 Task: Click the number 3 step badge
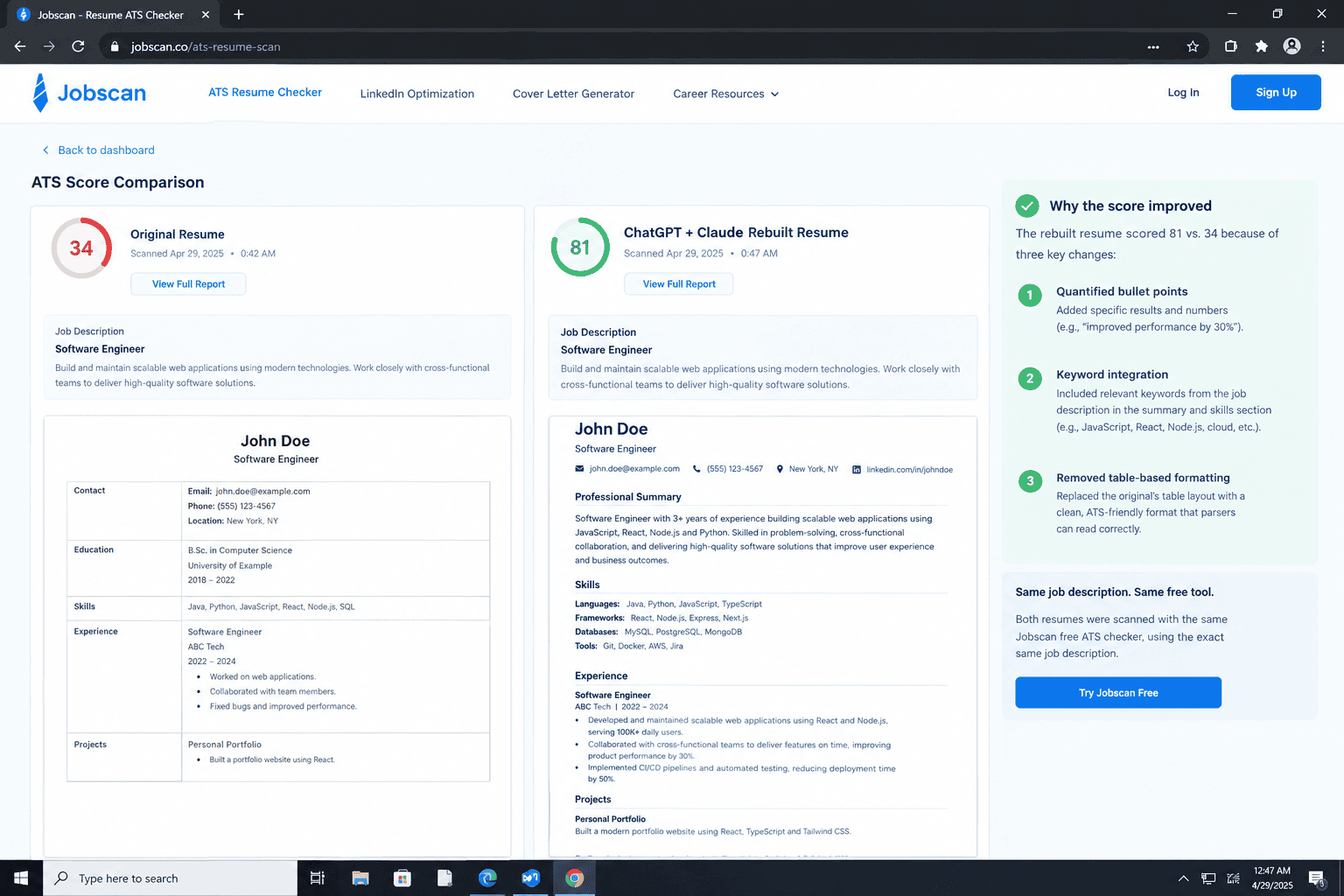[1030, 480]
